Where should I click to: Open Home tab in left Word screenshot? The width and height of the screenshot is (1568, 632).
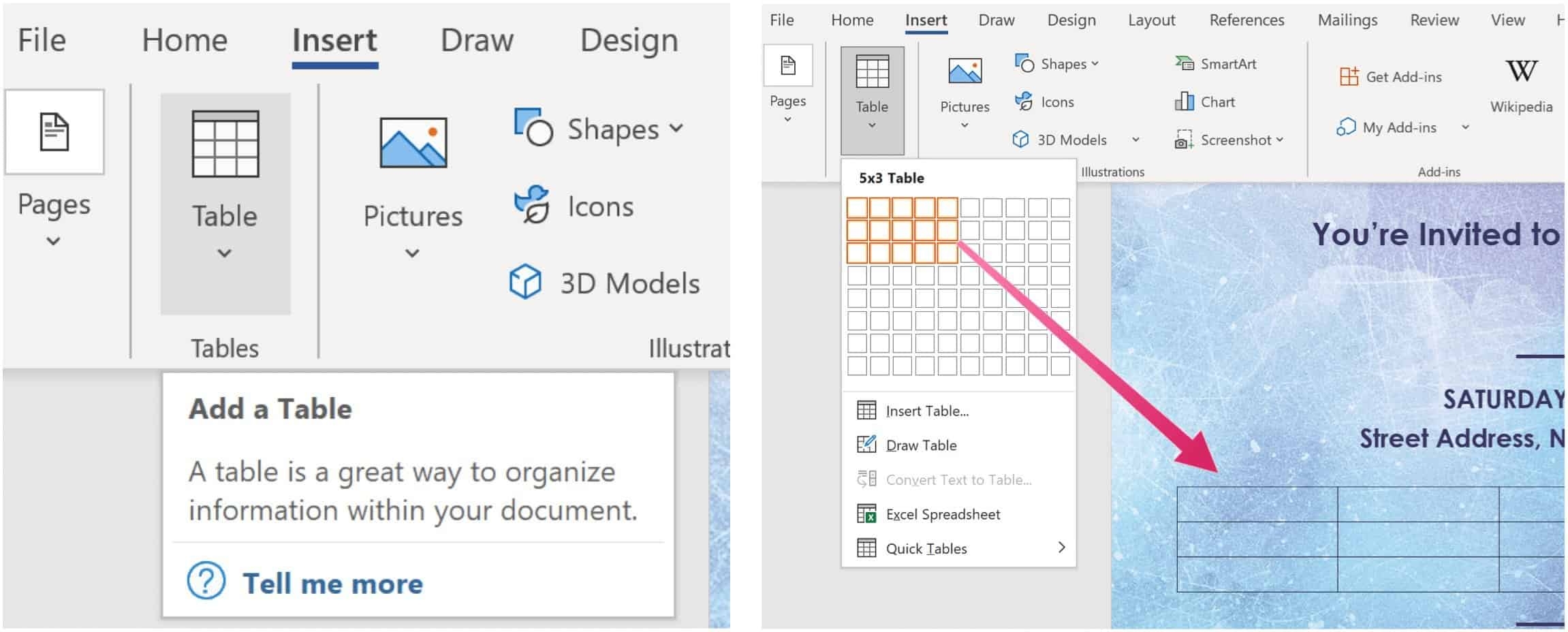tap(185, 40)
